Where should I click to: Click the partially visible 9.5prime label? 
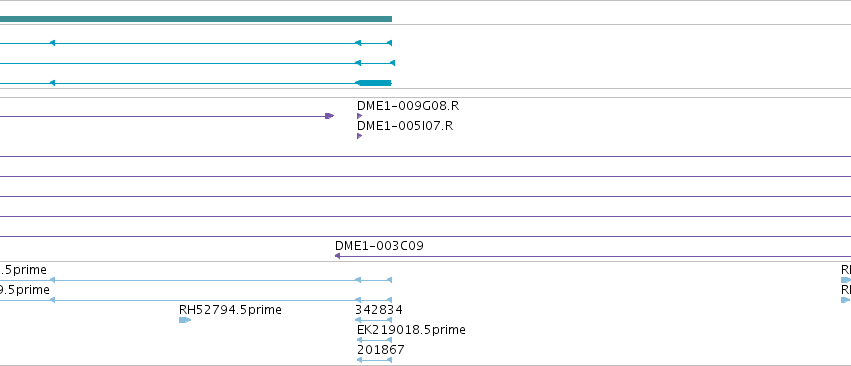point(24,289)
